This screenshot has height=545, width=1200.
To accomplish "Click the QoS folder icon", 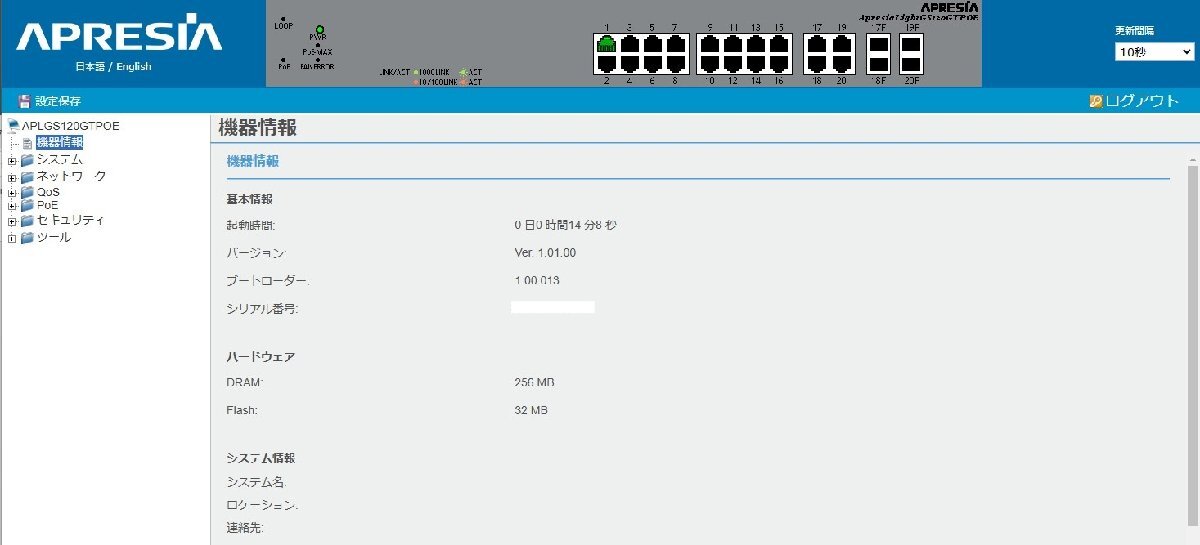I will click(27, 191).
